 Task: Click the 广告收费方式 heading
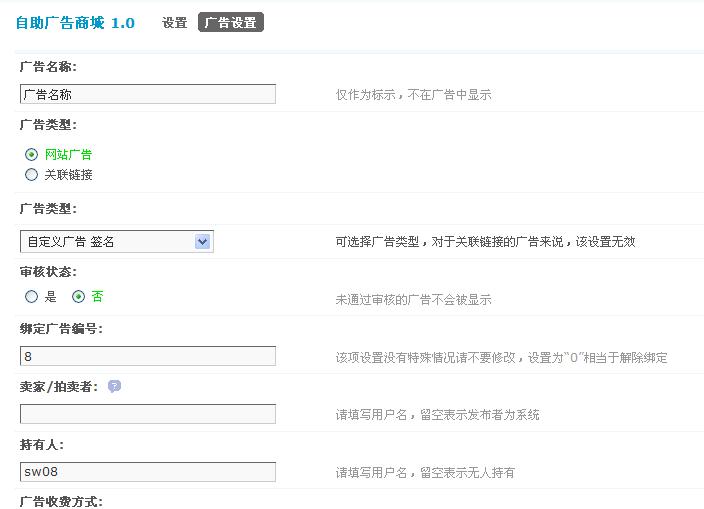point(61,501)
